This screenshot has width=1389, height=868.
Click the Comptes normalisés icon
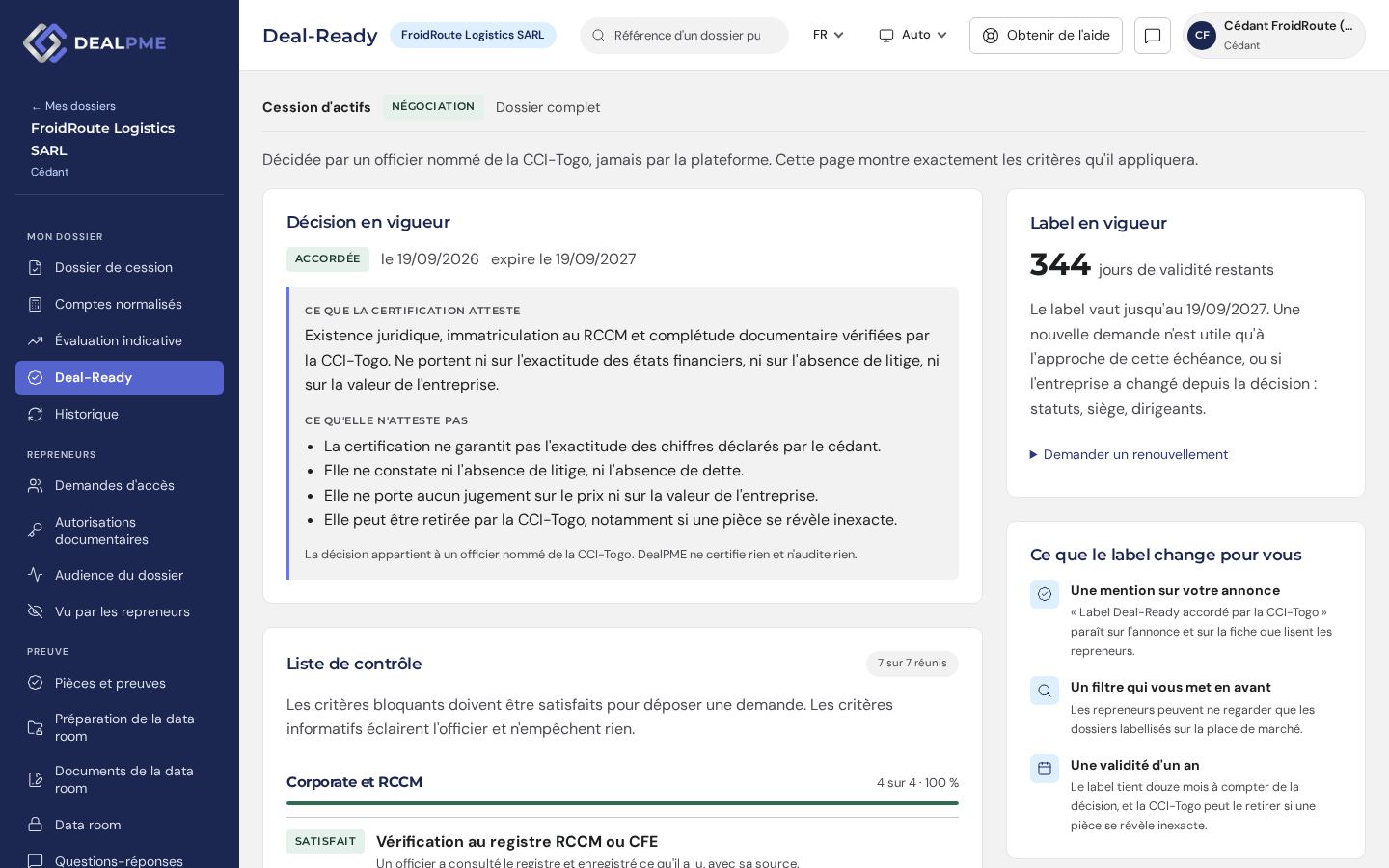pos(36,305)
